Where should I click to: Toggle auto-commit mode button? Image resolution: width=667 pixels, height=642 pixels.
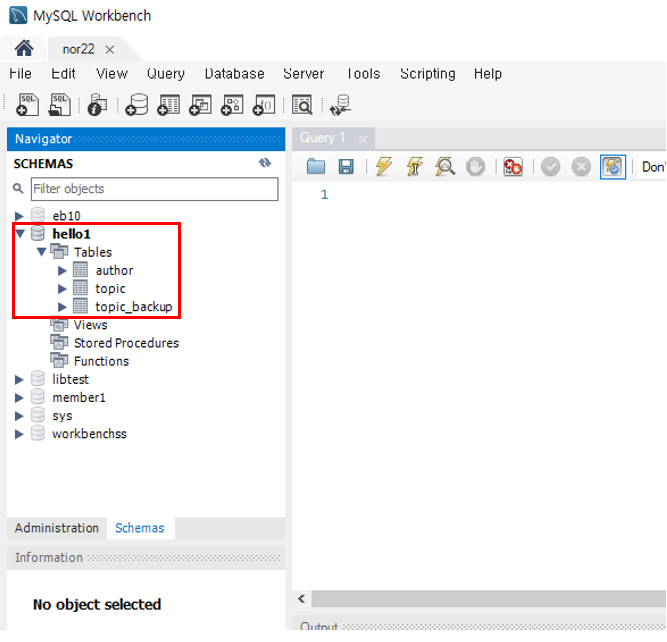coord(613,167)
